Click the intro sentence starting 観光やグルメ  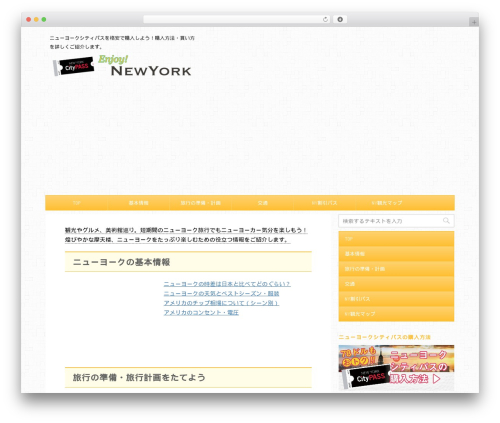click(x=186, y=230)
